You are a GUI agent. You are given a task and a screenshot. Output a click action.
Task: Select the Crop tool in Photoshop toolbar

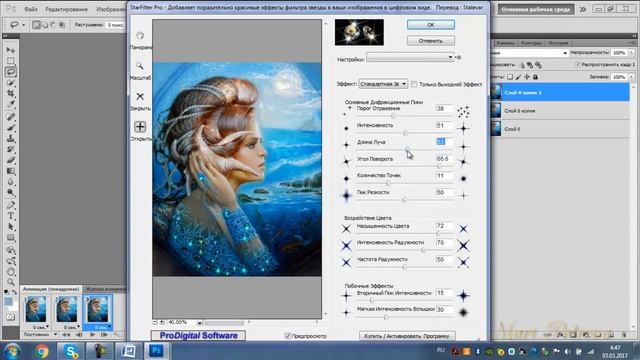pyautogui.click(x=11, y=93)
